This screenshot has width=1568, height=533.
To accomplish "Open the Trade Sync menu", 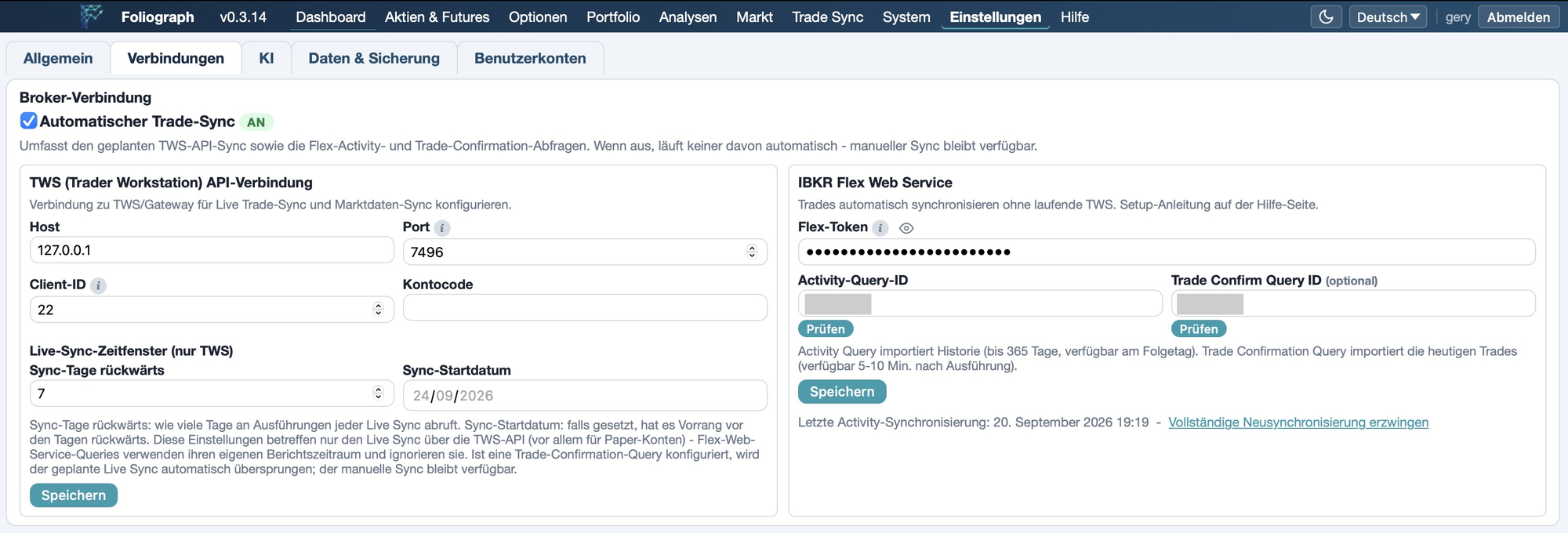I will pyautogui.click(x=828, y=16).
